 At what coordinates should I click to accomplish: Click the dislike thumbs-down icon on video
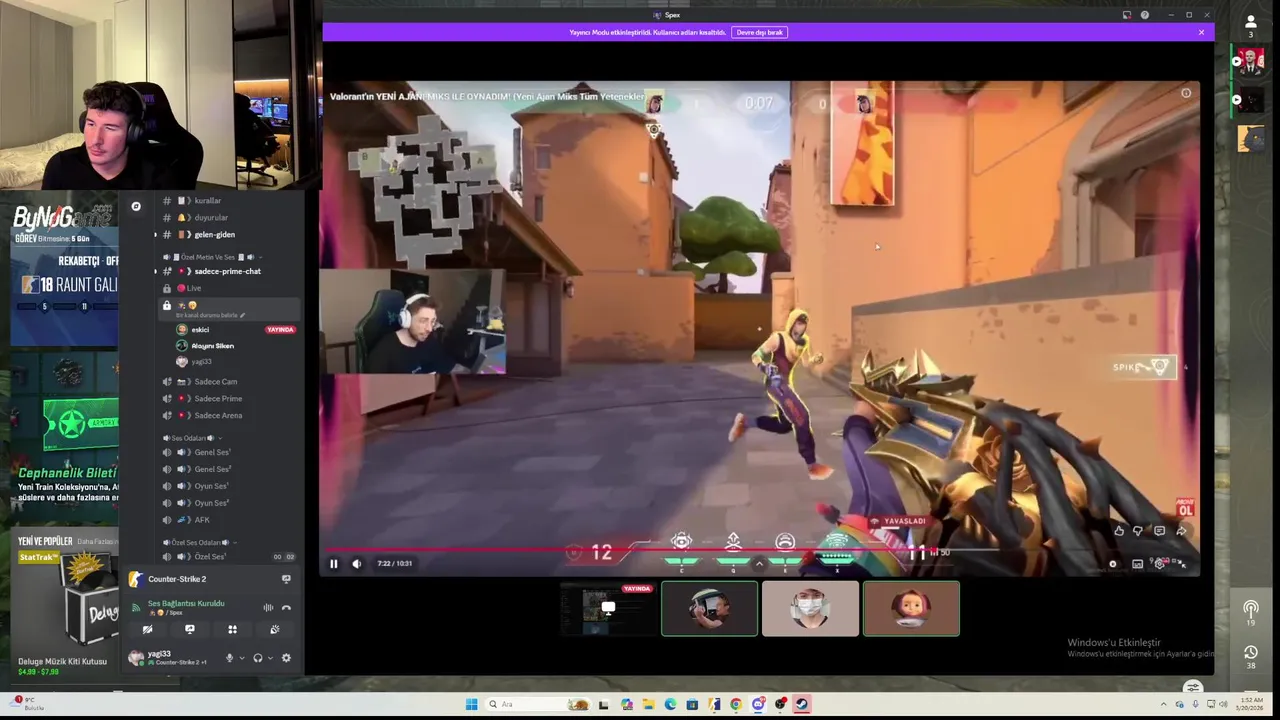tap(1138, 531)
